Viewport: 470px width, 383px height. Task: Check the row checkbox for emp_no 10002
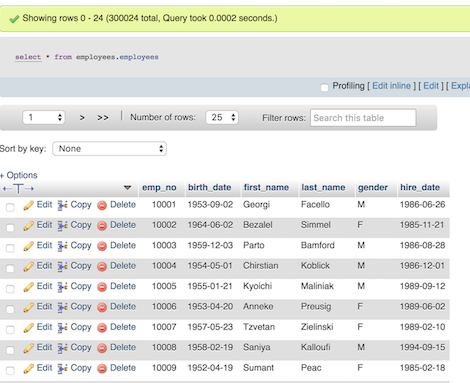(x=10, y=228)
